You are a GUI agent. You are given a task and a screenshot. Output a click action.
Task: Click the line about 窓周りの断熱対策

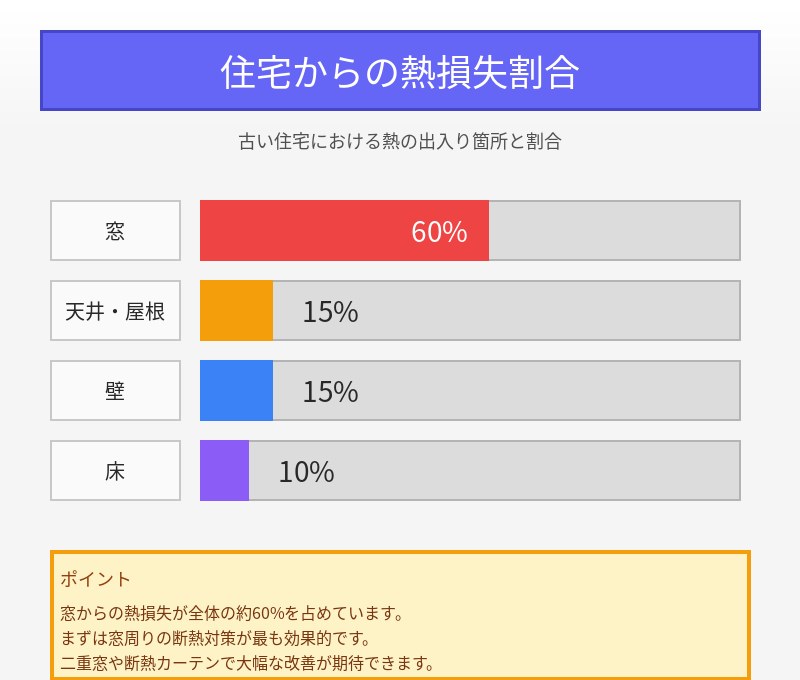(215, 637)
